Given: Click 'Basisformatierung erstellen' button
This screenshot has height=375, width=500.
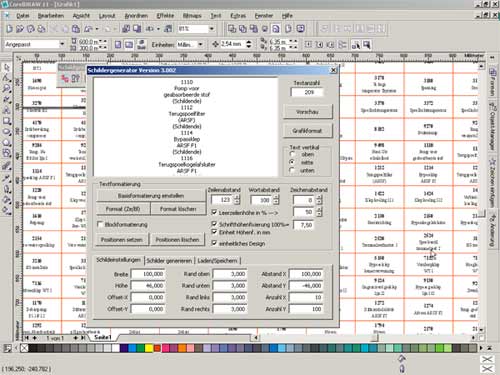Looking at the screenshot, I should [151, 196].
